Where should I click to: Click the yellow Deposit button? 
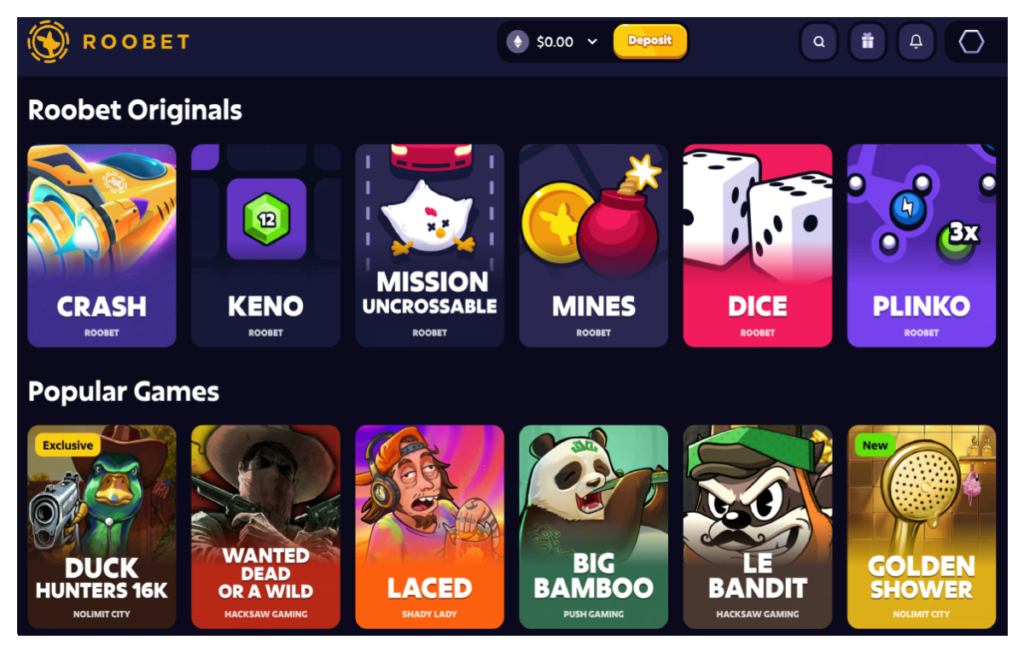point(650,41)
